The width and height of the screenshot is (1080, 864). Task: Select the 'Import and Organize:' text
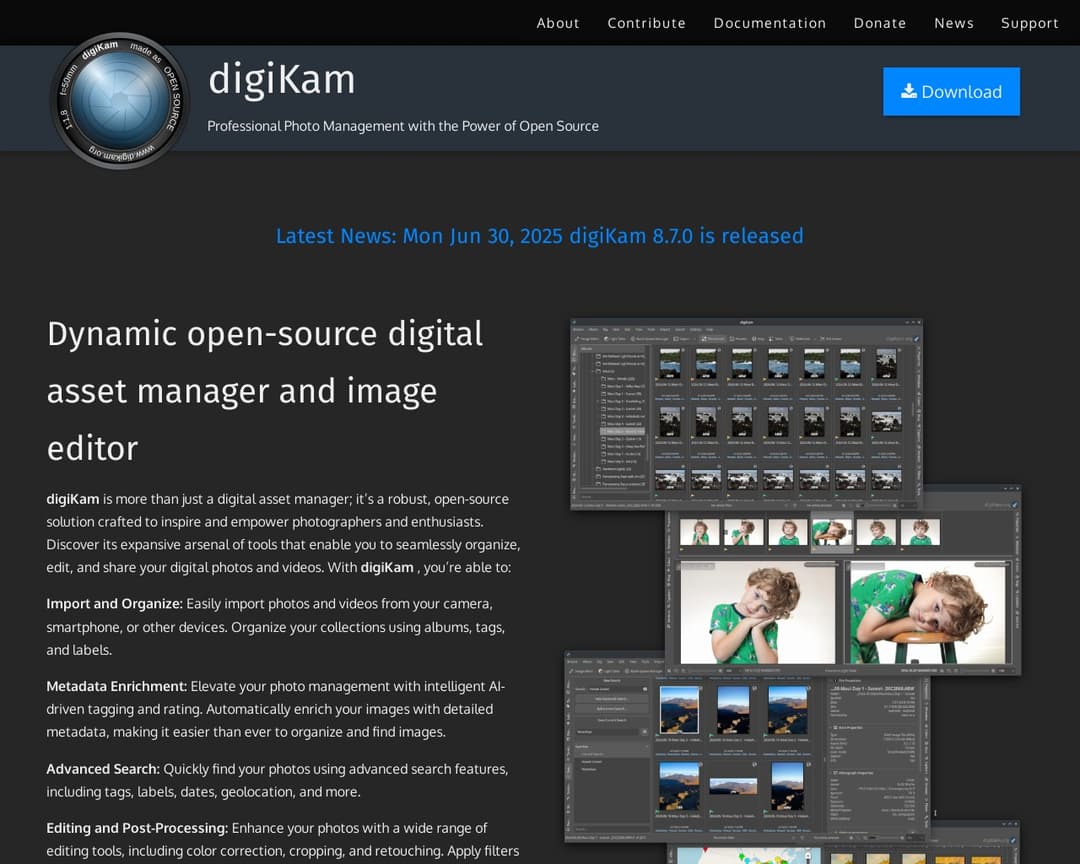(114, 604)
